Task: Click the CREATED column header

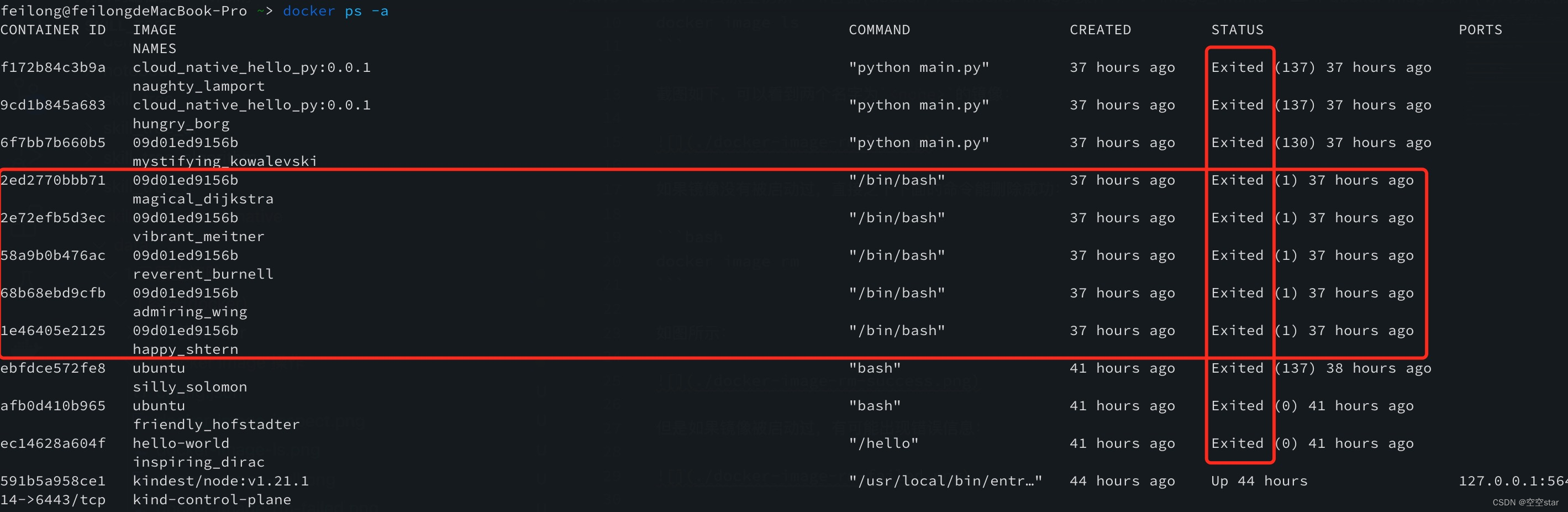Action: (1100, 30)
